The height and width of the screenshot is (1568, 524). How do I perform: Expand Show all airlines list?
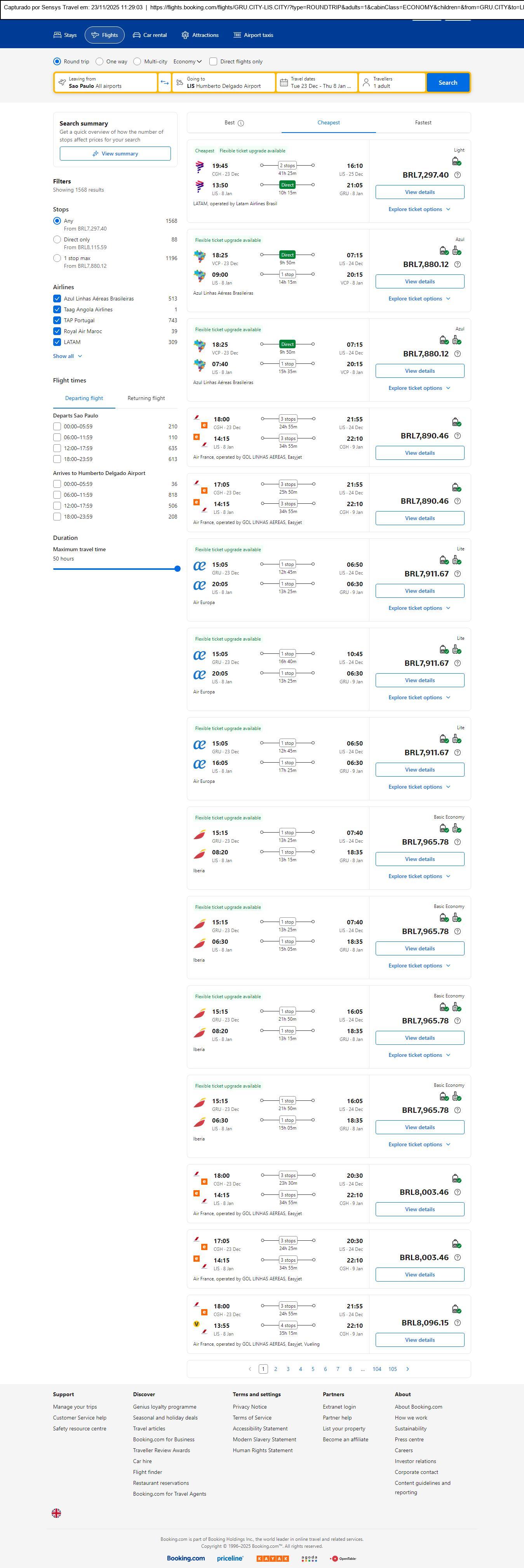pos(67,356)
